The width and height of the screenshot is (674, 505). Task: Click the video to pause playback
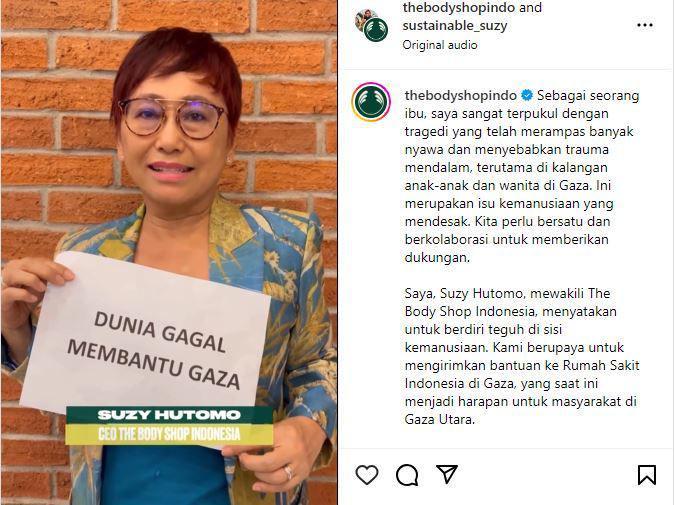(169, 253)
